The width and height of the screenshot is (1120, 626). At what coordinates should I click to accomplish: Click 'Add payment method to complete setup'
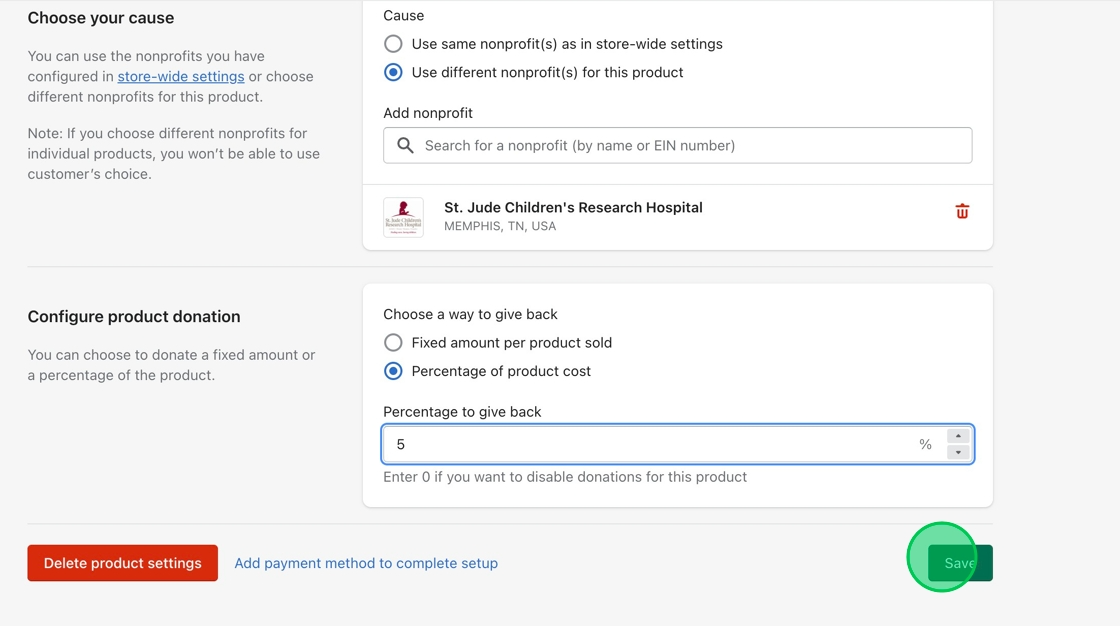pyautogui.click(x=366, y=563)
